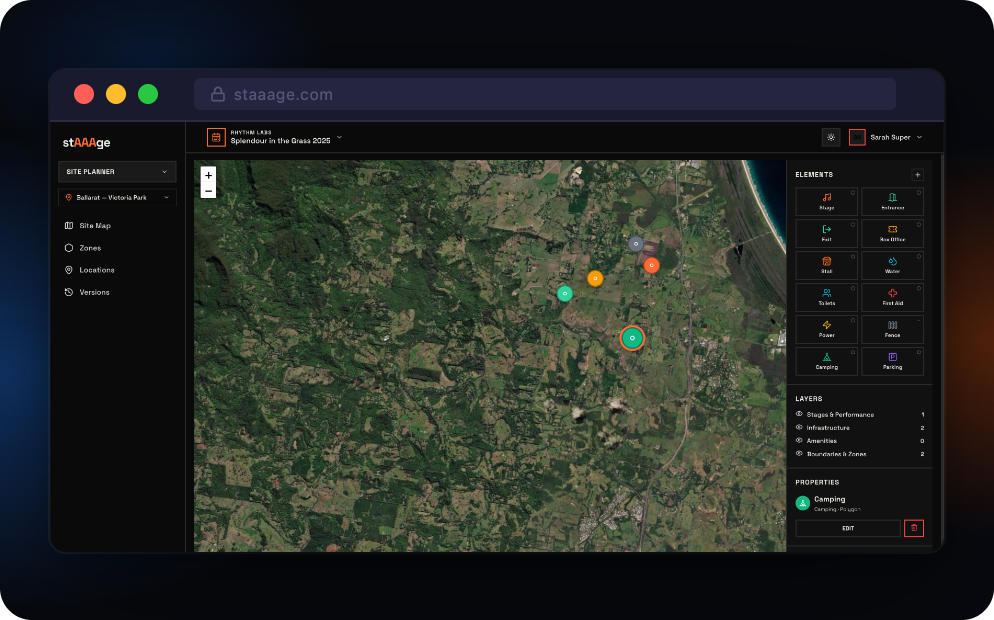Toggle the light/dark theme icon
Image resolution: width=994 pixels, height=620 pixels.
(831, 137)
